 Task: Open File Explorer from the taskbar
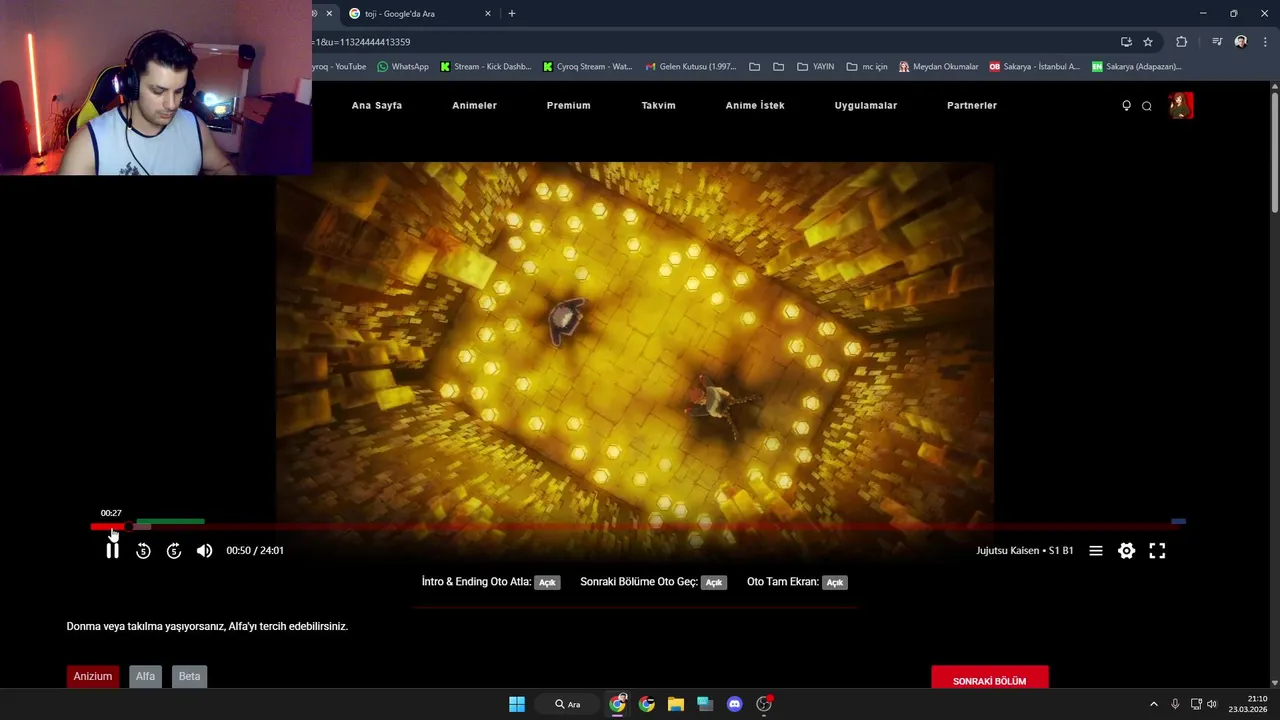[x=676, y=704]
